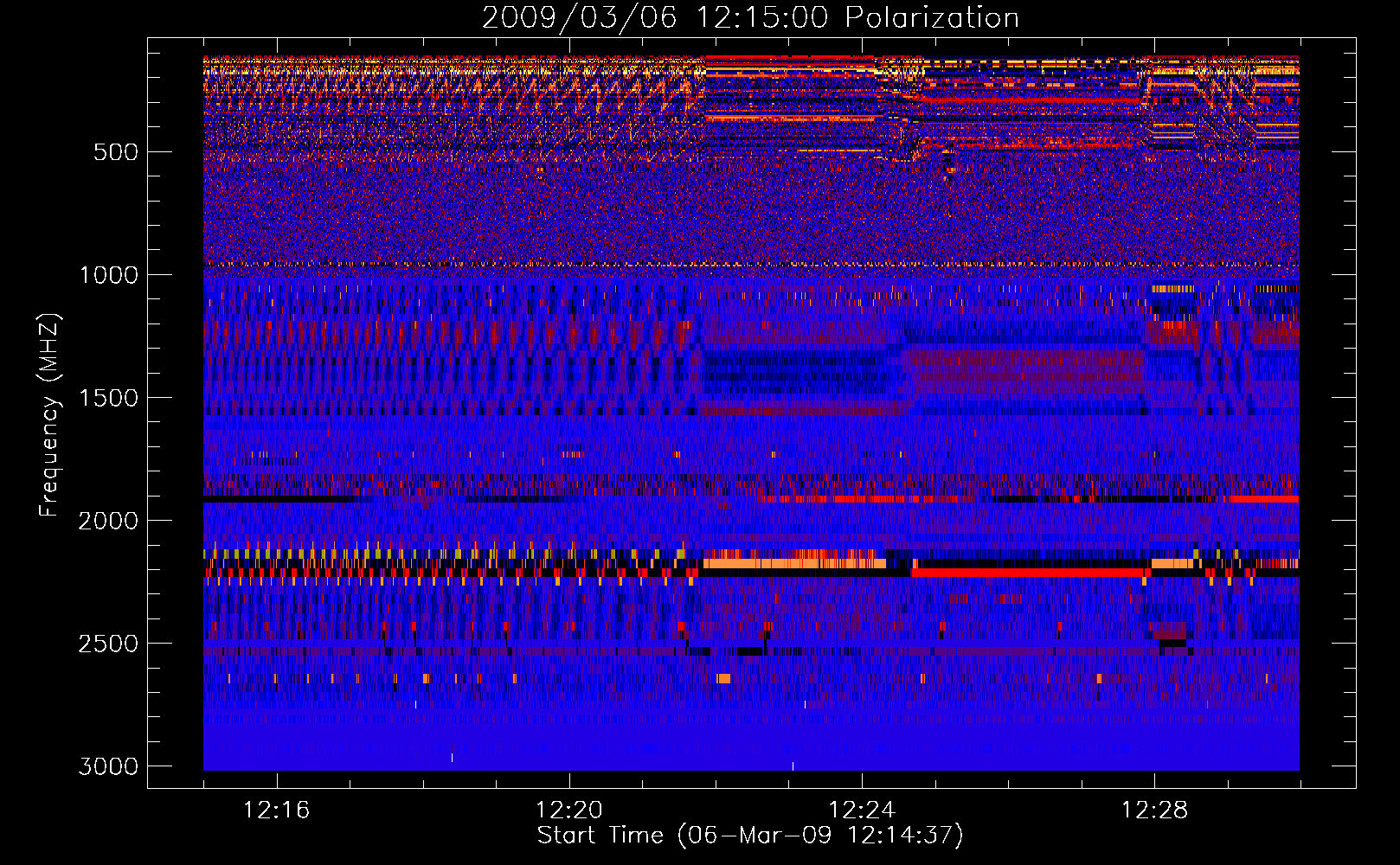
Task: Click the small orange block near 2650 MHz
Action: click(723, 679)
